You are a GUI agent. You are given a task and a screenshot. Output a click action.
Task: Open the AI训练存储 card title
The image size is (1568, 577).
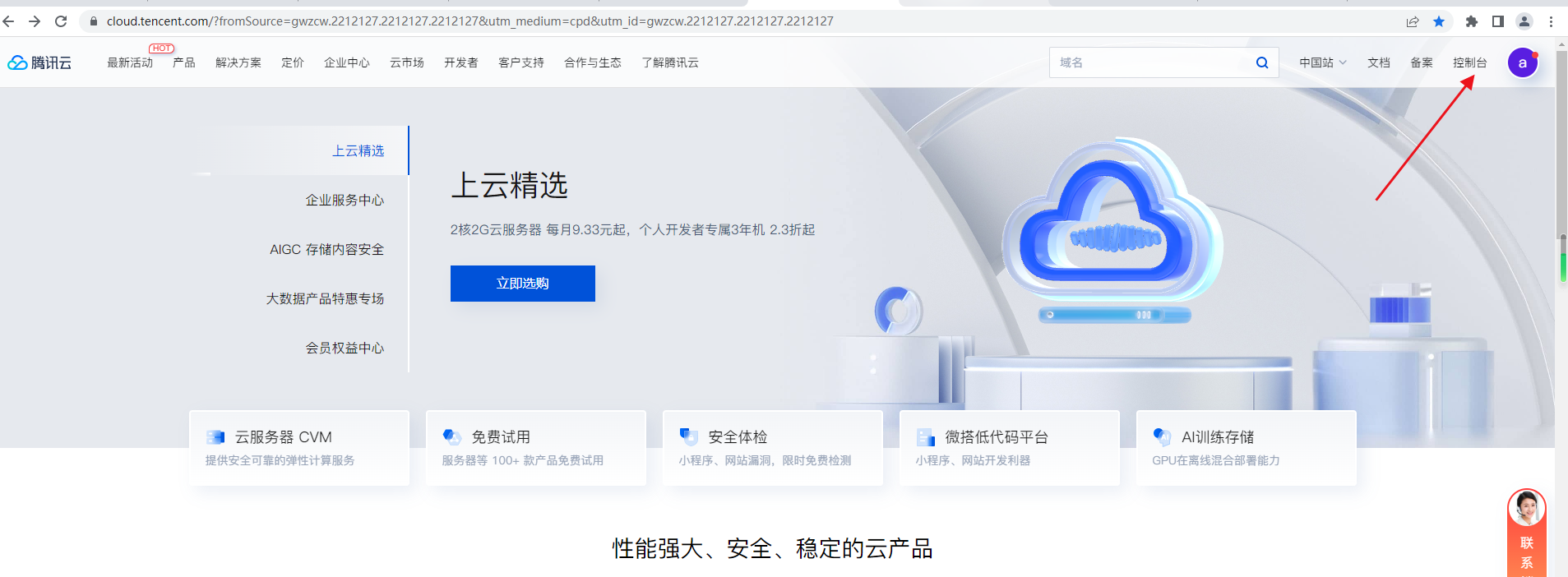(x=1218, y=437)
